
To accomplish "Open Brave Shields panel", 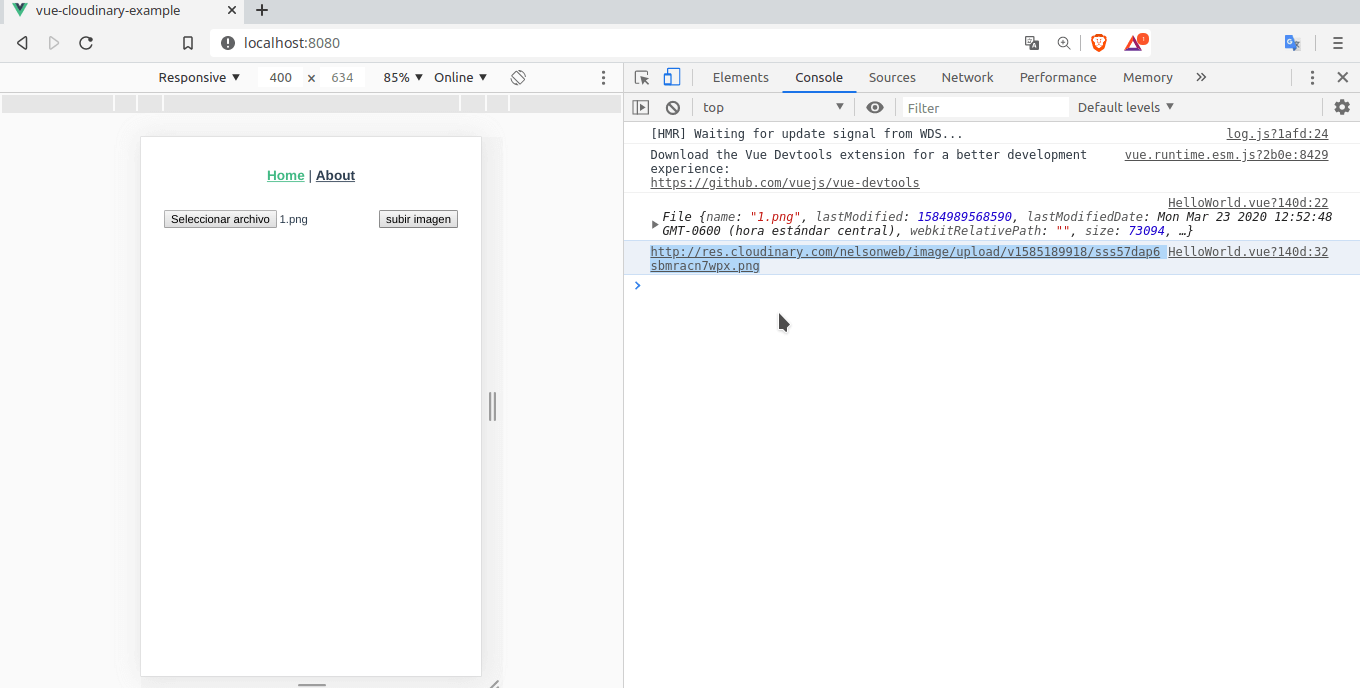I will click(1100, 43).
